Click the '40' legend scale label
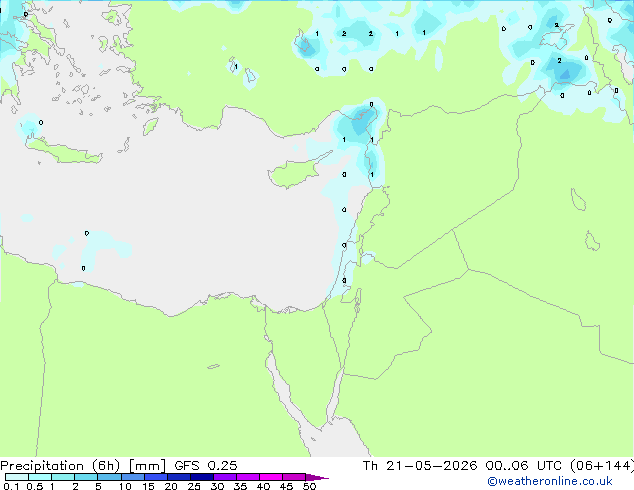Image resolution: width=634 pixels, height=490 pixels. [263, 486]
